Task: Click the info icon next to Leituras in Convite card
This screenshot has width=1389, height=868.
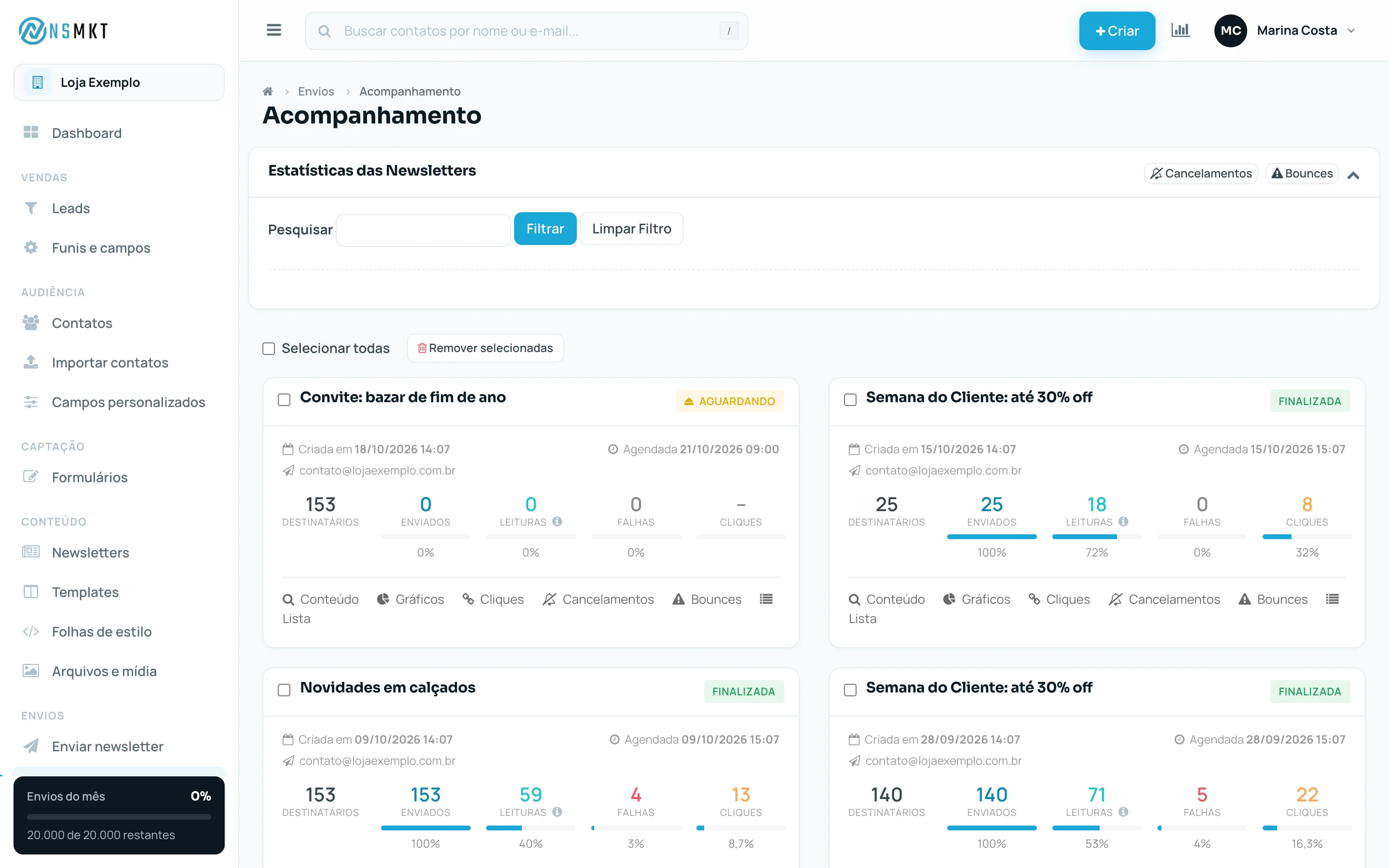Action: (557, 521)
